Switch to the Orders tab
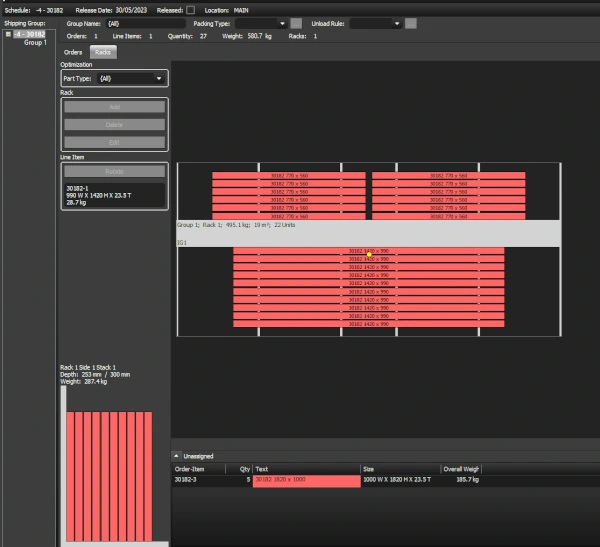 73,52
